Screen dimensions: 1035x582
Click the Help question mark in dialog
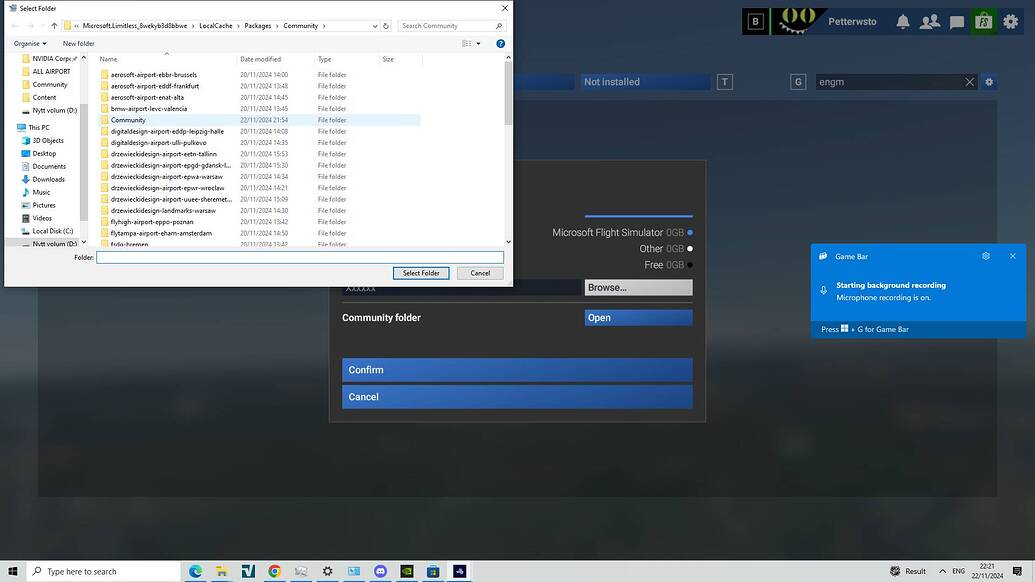(500, 43)
